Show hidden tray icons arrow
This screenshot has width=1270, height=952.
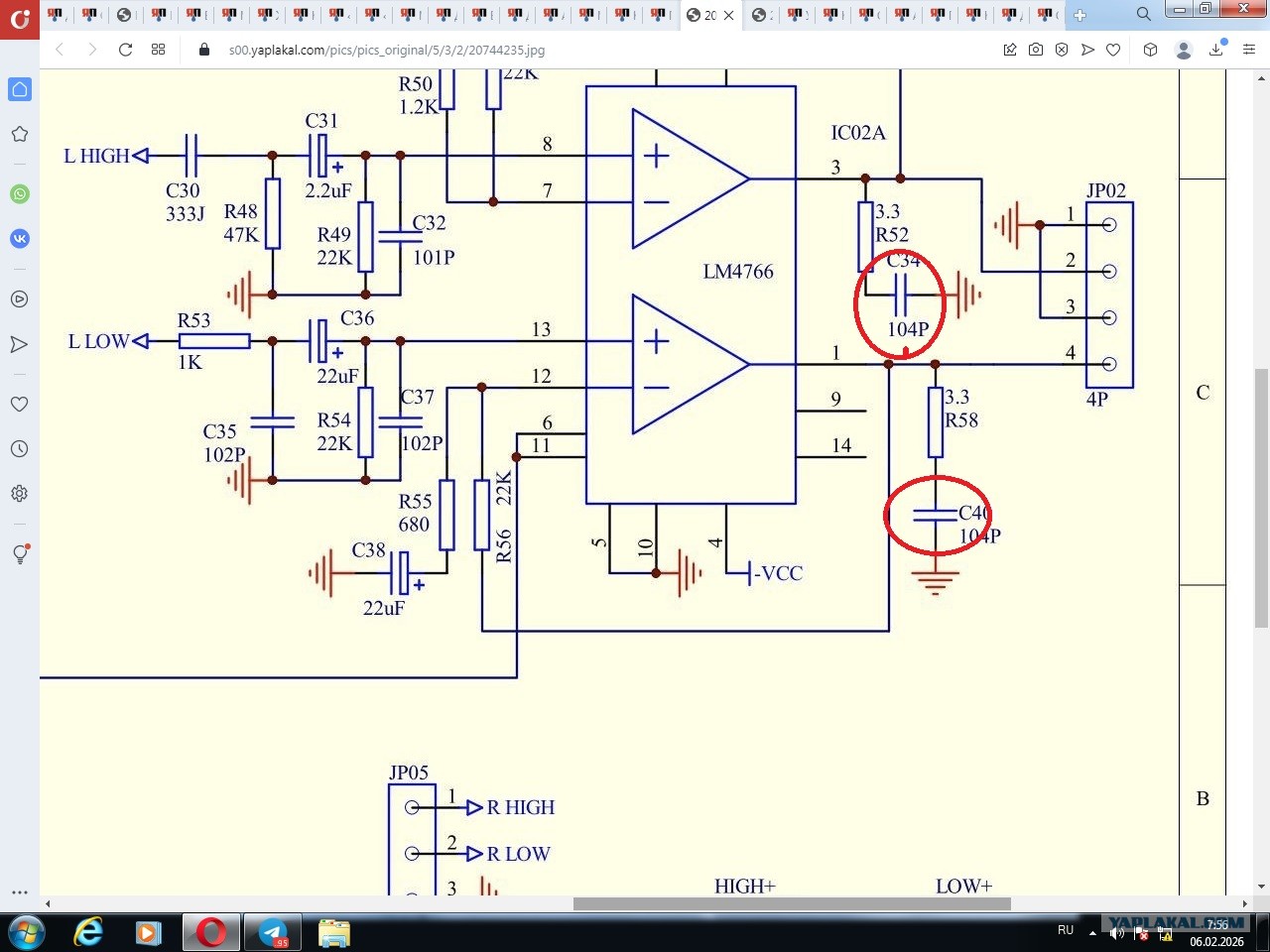[x=1093, y=932]
